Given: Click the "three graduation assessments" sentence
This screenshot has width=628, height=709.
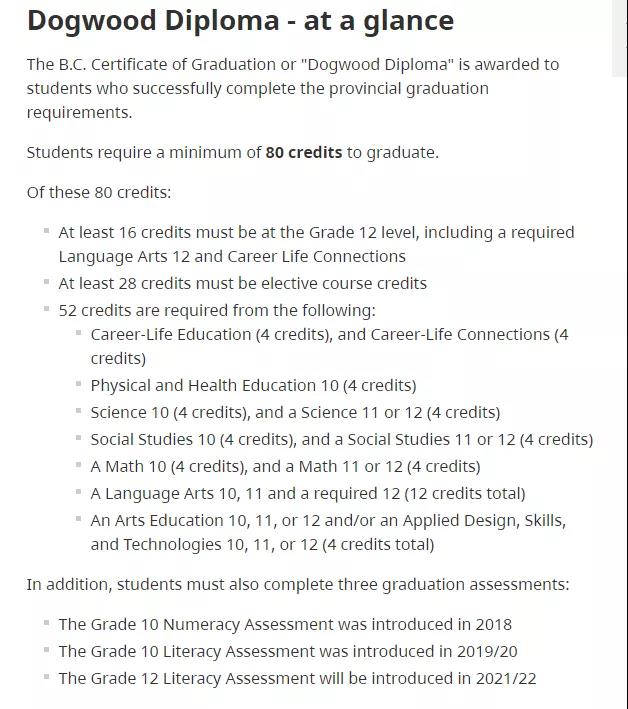Looking at the screenshot, I should pos(297,585).
